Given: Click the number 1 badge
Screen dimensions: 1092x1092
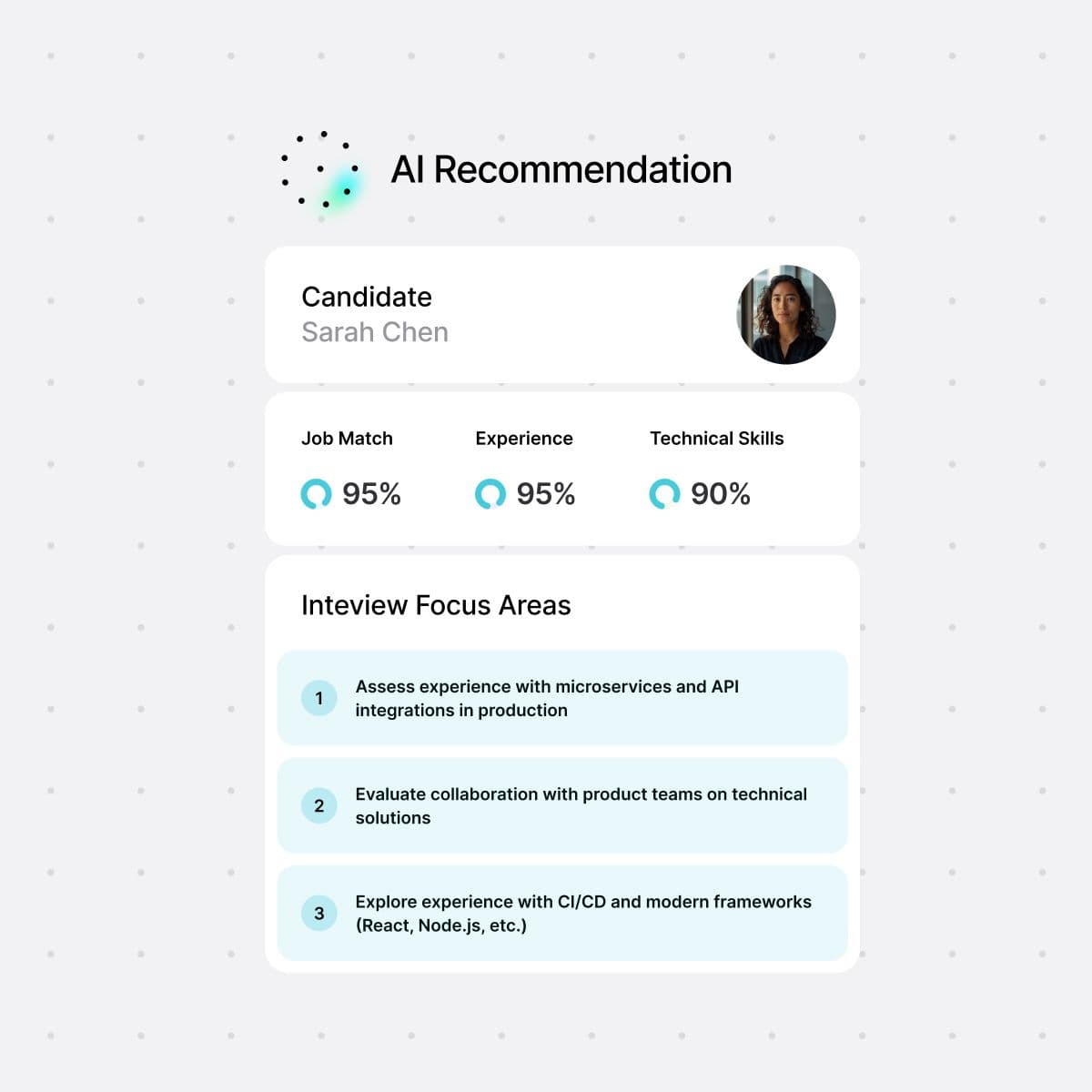Looking at the screenshot, I should pos(318,698).
